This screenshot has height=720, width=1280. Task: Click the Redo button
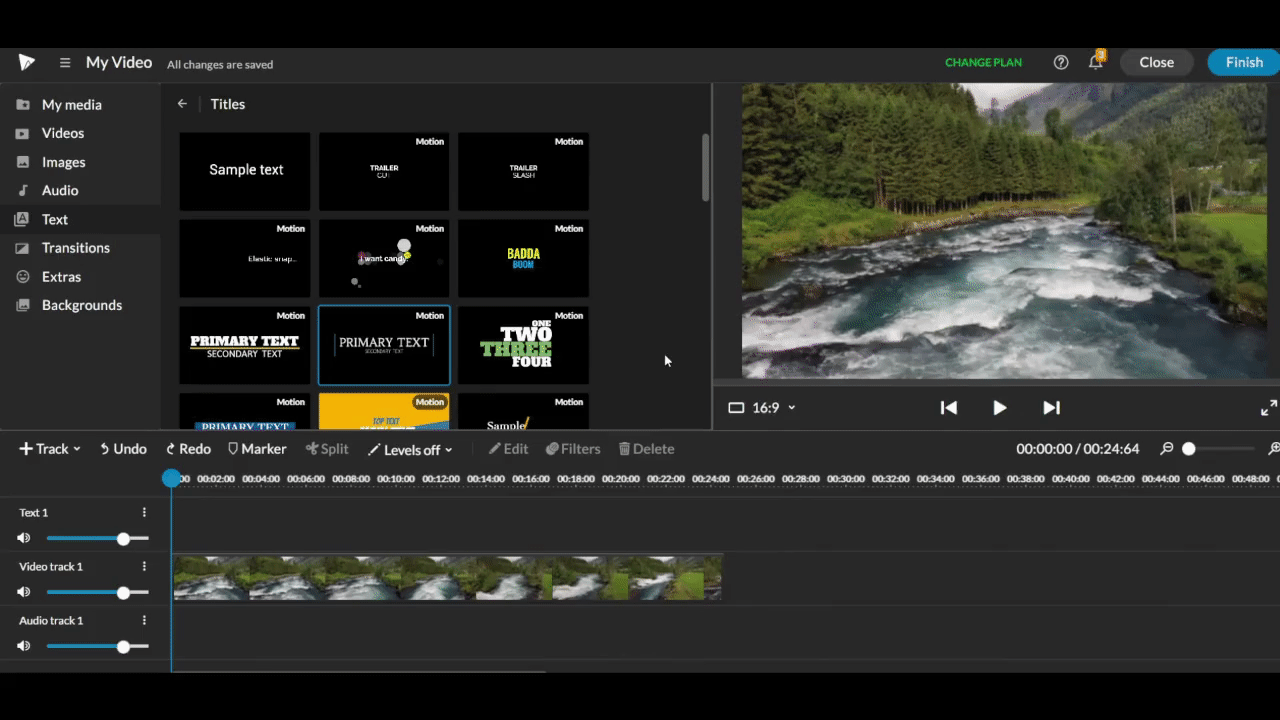coord(188,449)
